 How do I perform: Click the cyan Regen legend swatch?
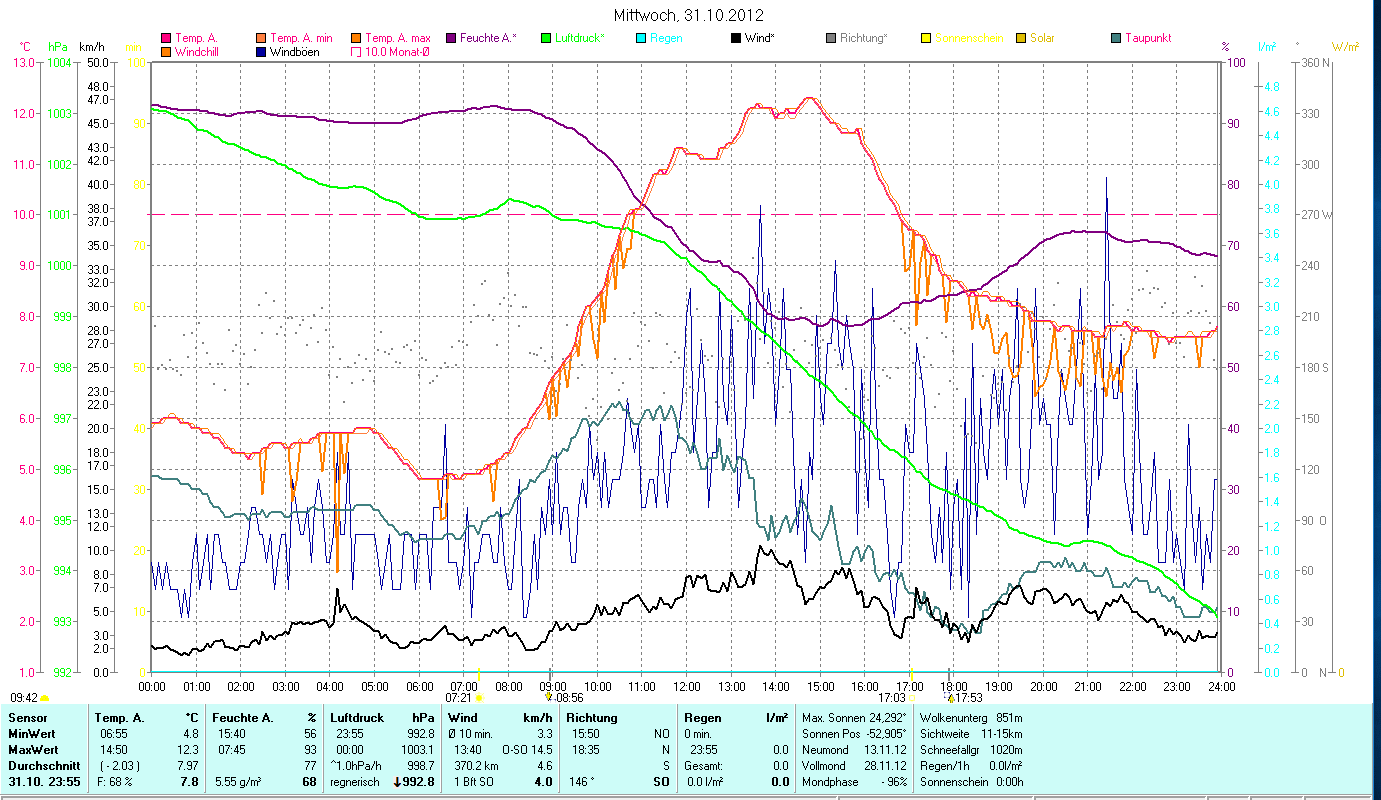pos(641,38)
